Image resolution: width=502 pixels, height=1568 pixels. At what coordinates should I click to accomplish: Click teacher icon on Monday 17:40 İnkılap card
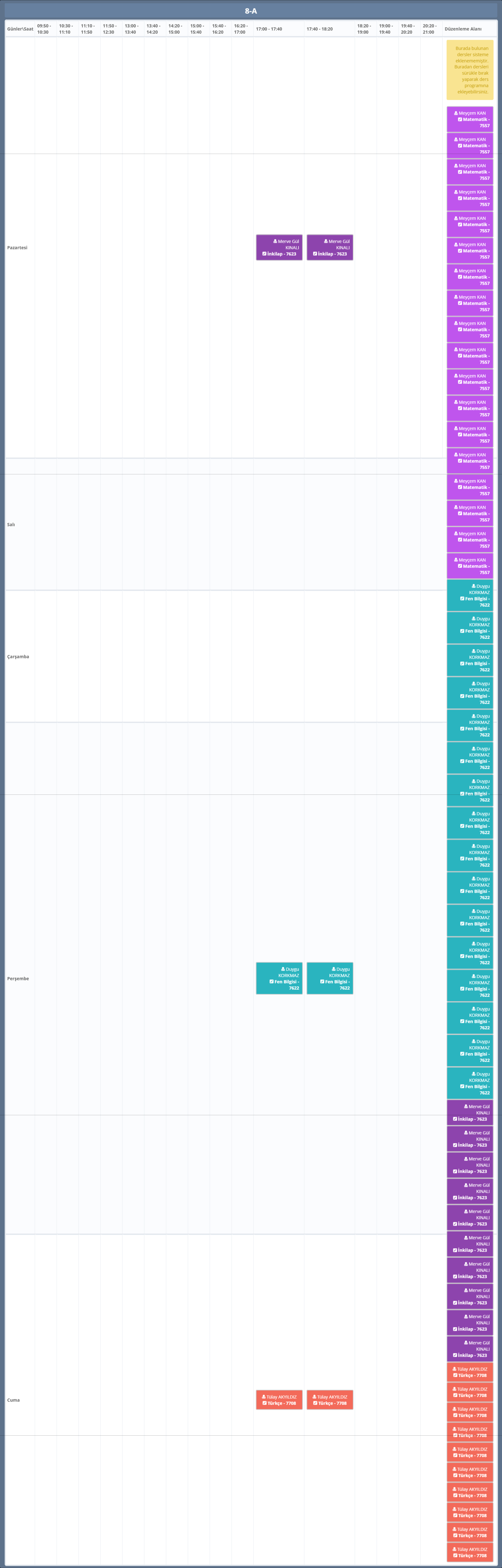coord(326,241)
